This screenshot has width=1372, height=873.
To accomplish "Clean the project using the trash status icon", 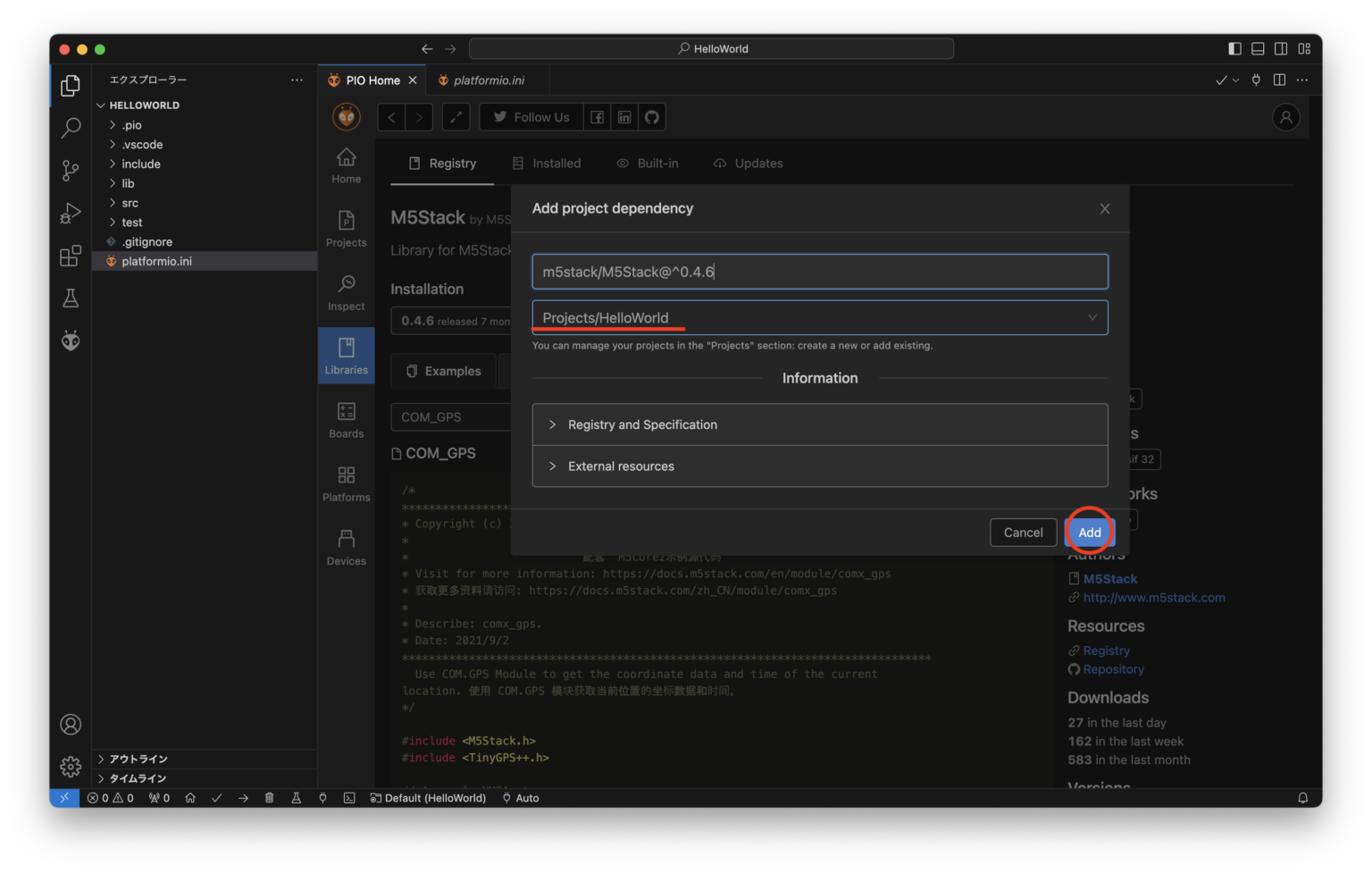I will (270, 798).
